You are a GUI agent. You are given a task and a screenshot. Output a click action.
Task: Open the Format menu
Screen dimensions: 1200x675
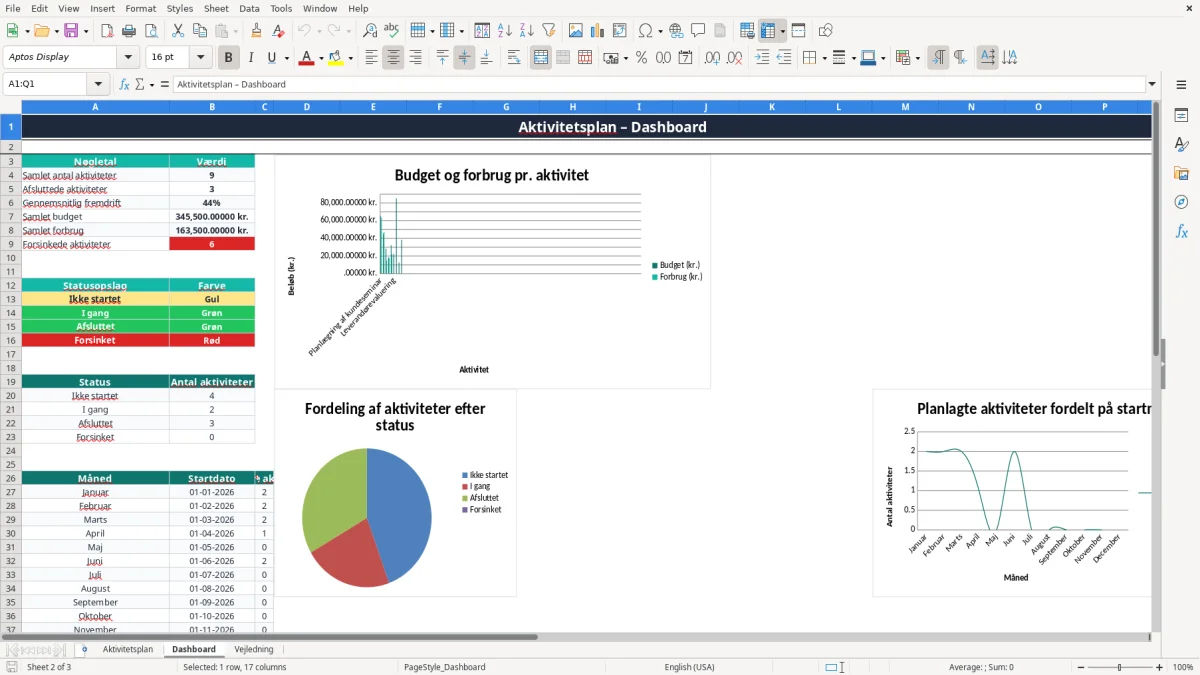141,8
